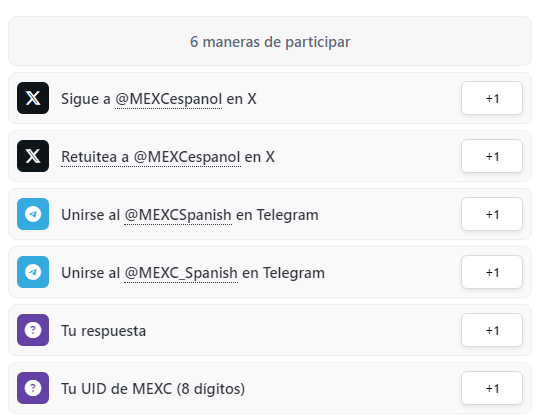Click +1 button for Unirse al @MEXC_Spanish

tap(492, 272)
